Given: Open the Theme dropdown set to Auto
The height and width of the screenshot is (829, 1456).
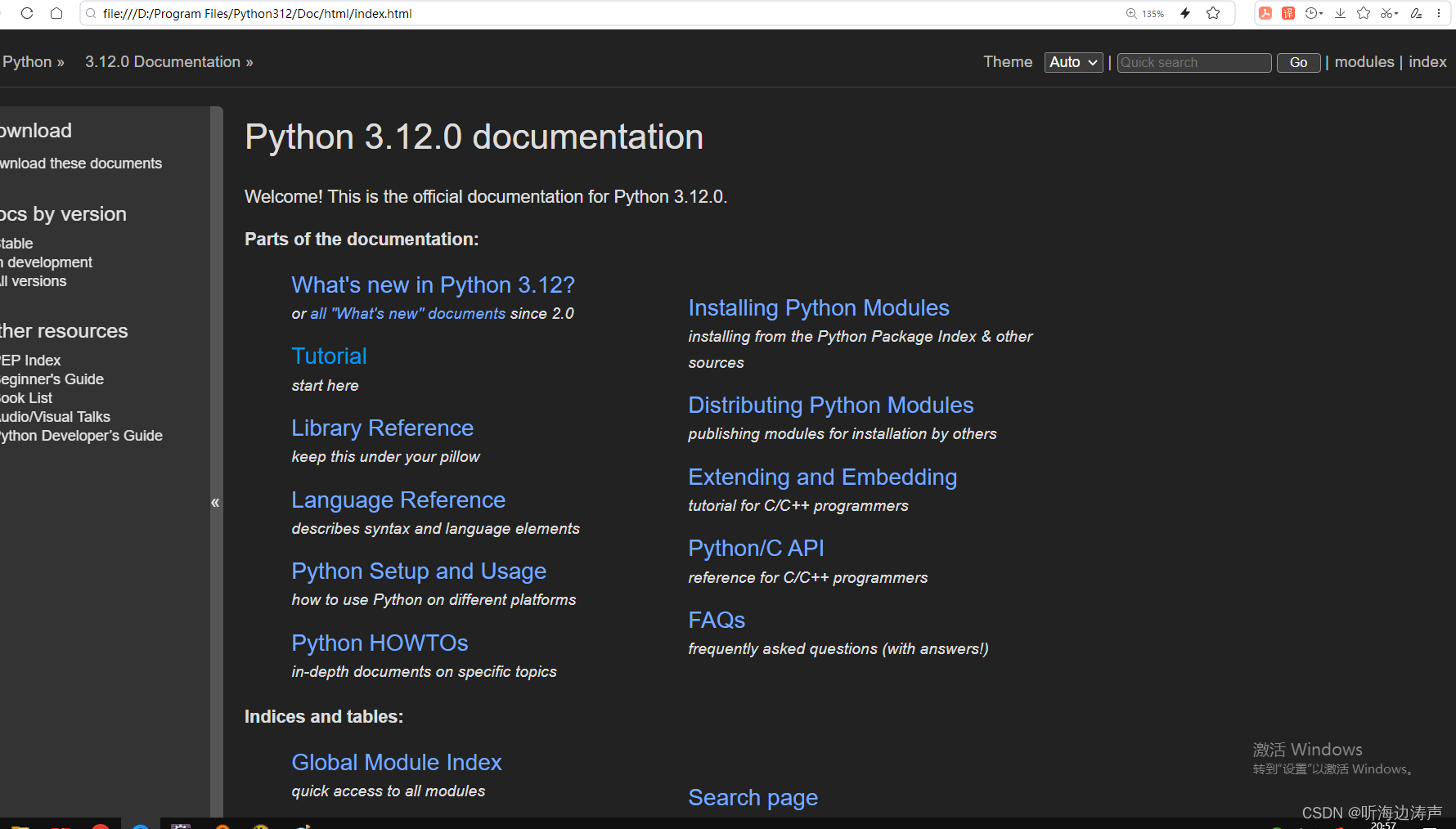Looking at the screenshot, I should point(1073,62).
